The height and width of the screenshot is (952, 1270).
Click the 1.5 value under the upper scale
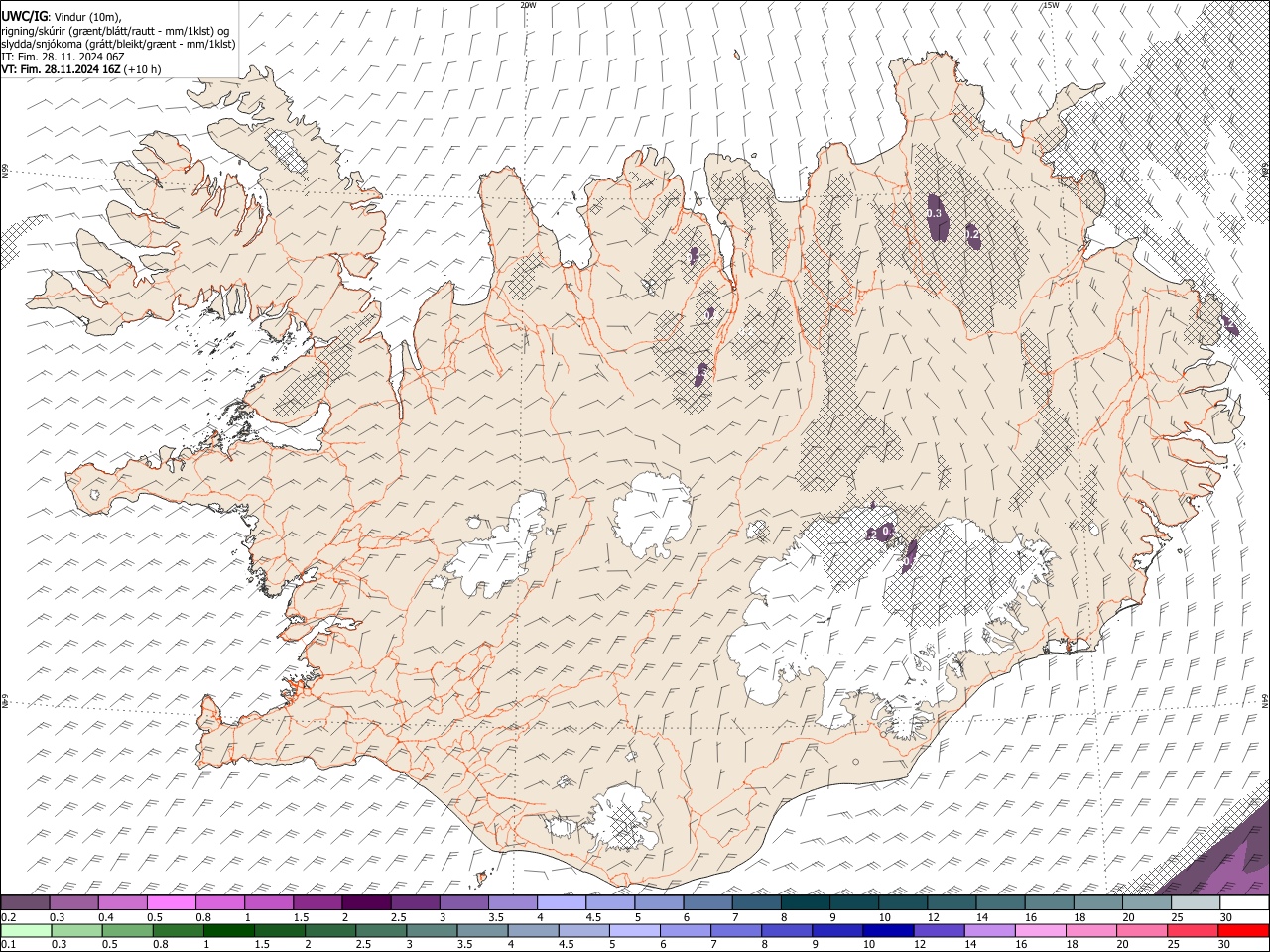tap(301, 917)
